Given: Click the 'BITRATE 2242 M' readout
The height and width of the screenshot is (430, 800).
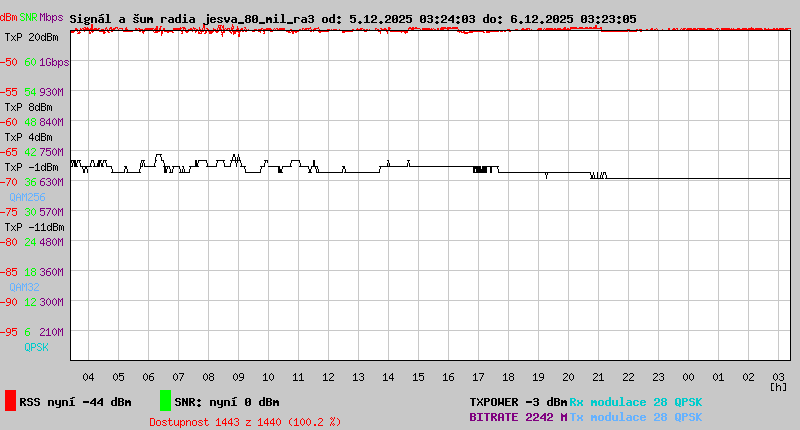Looking at the screenshot, I should pos(518,417).
